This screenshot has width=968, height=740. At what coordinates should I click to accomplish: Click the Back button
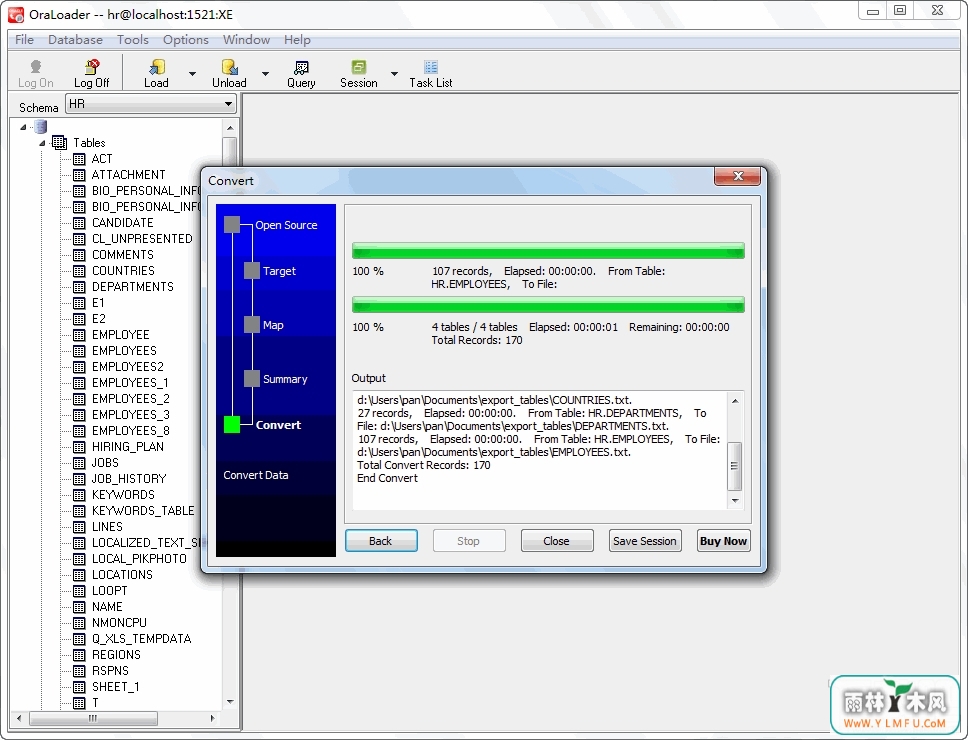[x=381, y=541]
